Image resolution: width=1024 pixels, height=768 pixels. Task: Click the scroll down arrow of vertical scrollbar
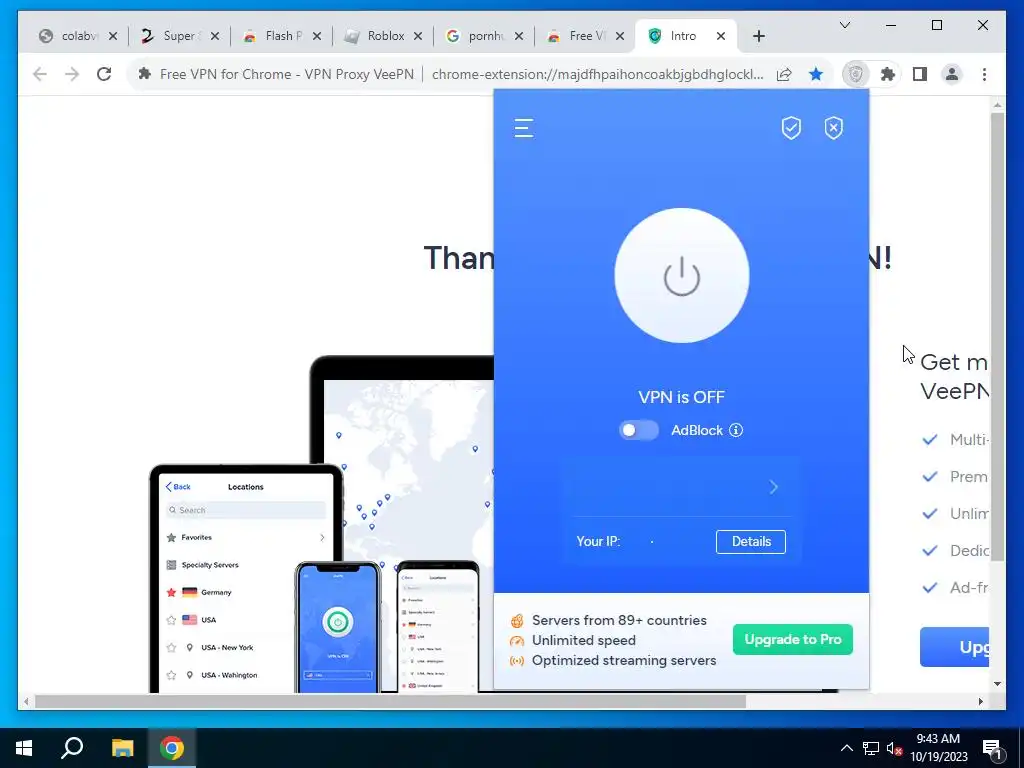tap(997, 684)
